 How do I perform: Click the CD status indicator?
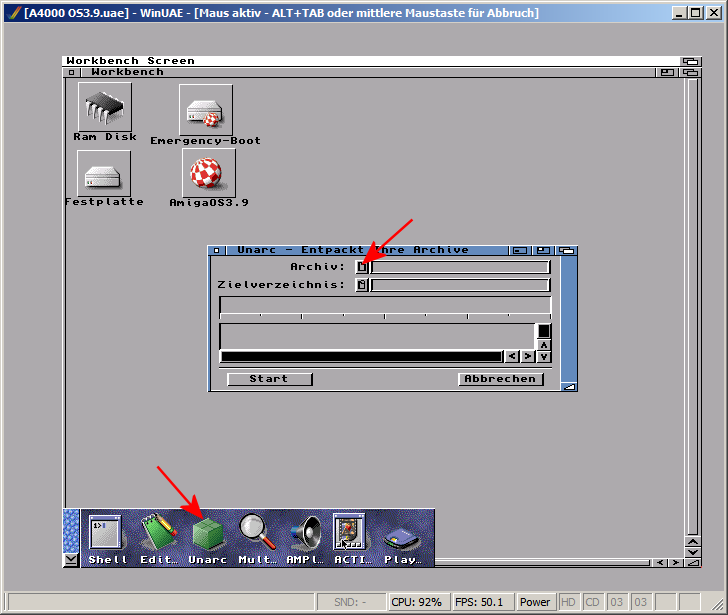tap(592, 602)
